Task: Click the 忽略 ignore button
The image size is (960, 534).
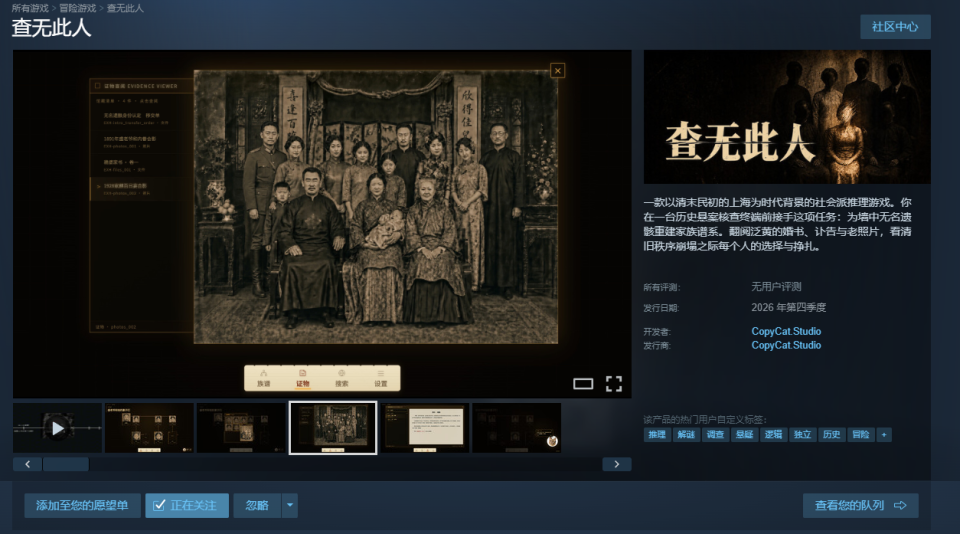Action: tap(257, 505)
